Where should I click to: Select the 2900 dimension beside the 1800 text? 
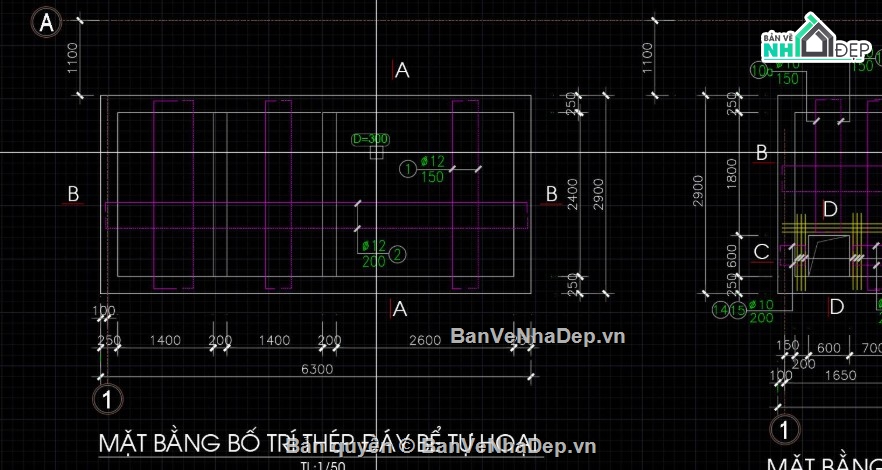[x=698, y=191]
